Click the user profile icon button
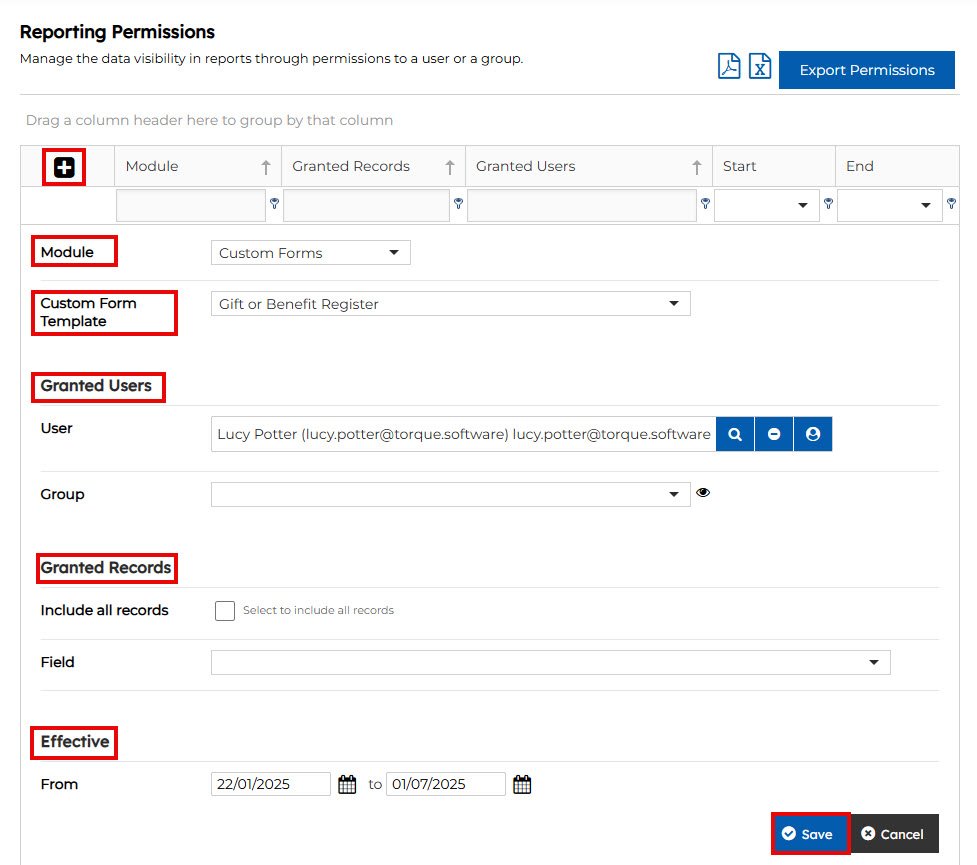The height and width of the screenshot is (865, 977). (813, 435)
